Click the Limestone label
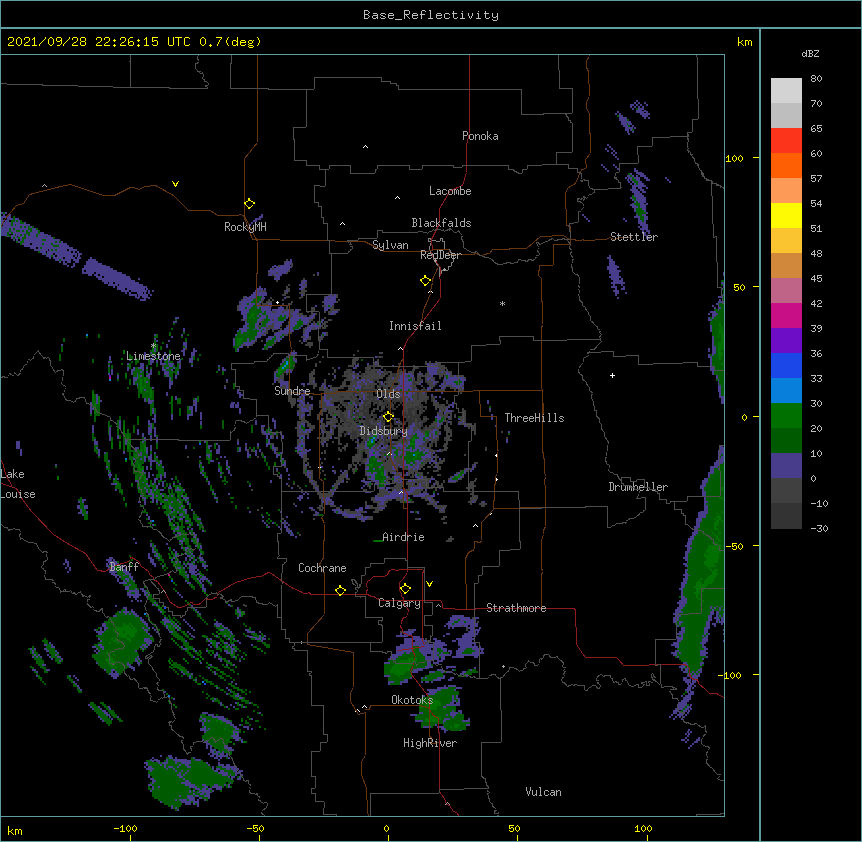The height and width of the screenshot is (842, 862). 153,356
